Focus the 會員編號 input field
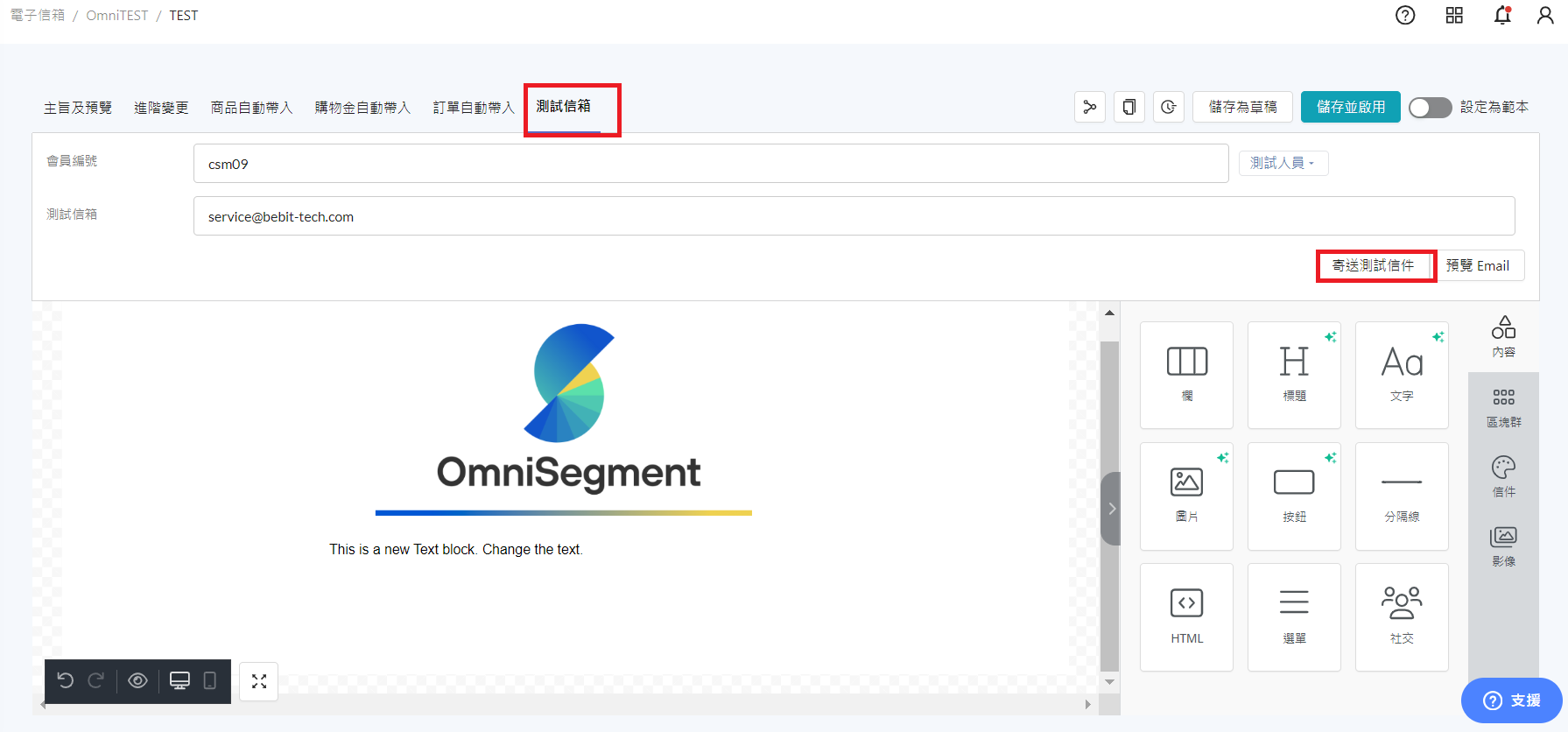Image resolution: width=1568 pixels, height=732 pixels. (x=711, y=164)
